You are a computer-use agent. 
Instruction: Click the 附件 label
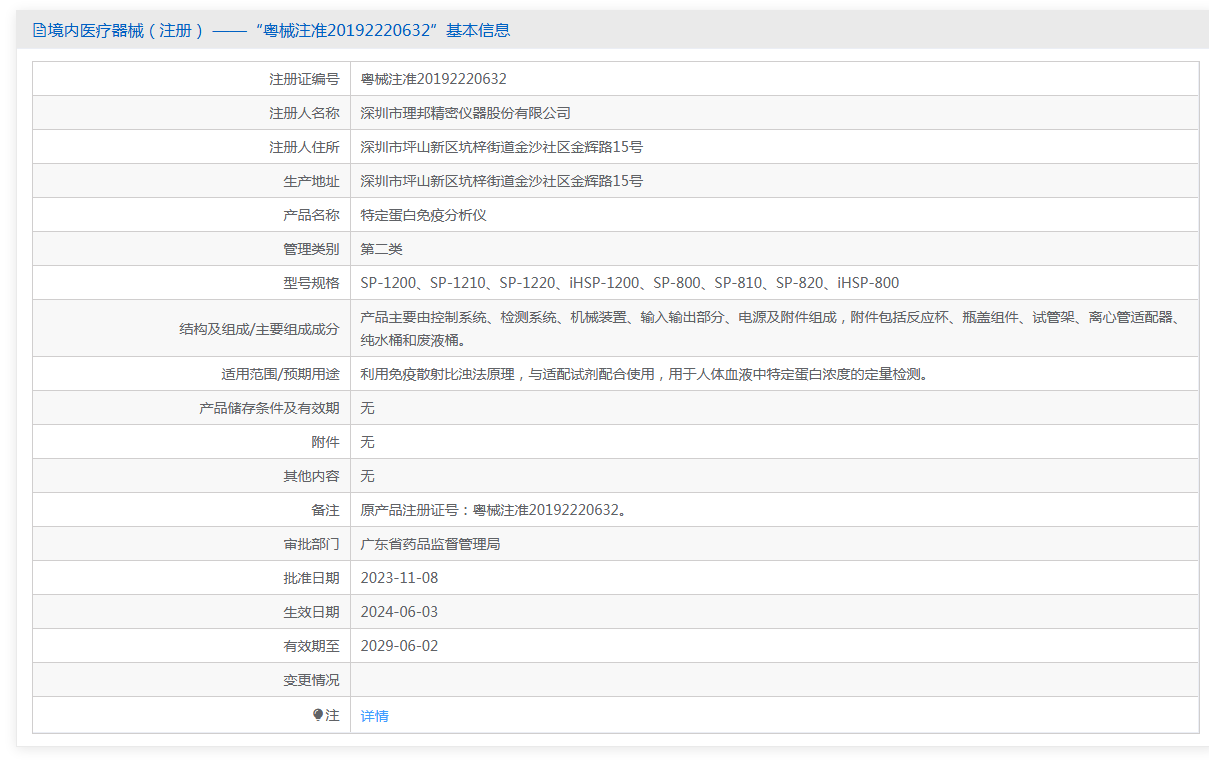(325, 442)
